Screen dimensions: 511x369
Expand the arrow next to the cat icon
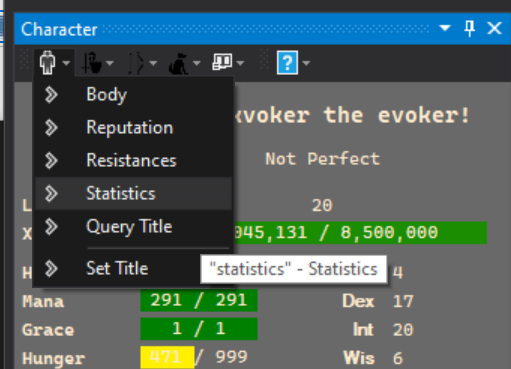(x=197, y=63)
